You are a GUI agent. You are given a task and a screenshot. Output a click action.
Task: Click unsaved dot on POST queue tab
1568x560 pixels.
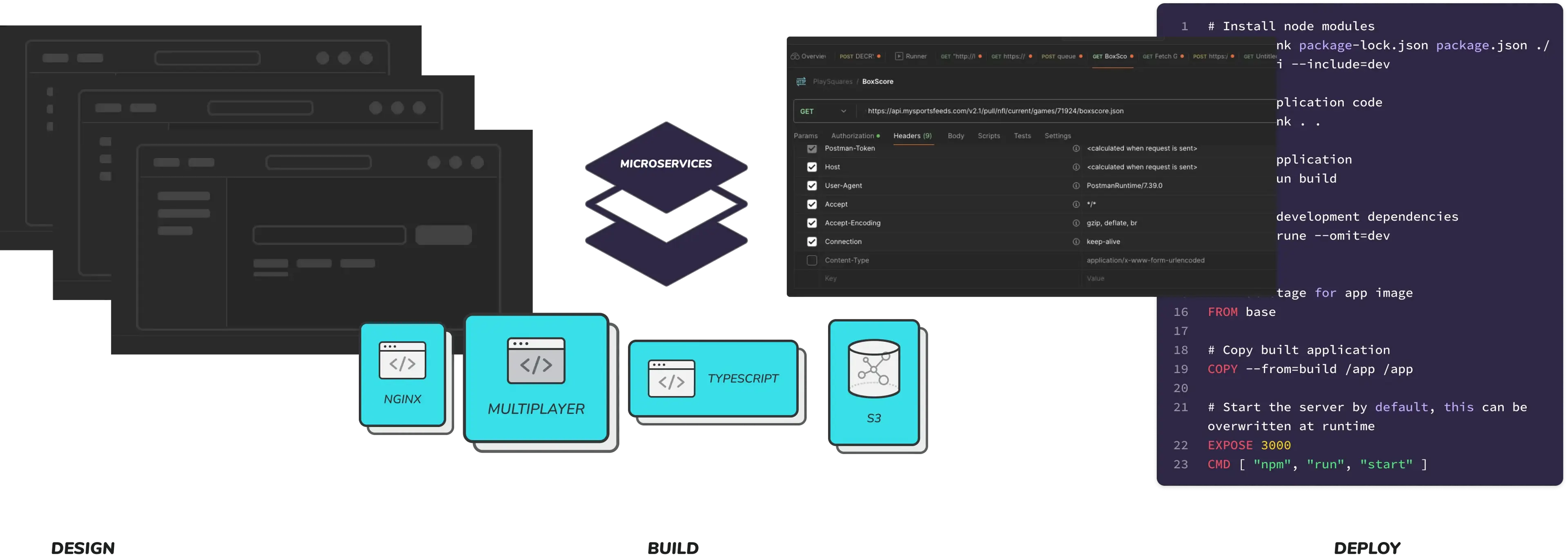coord(1080,56)
